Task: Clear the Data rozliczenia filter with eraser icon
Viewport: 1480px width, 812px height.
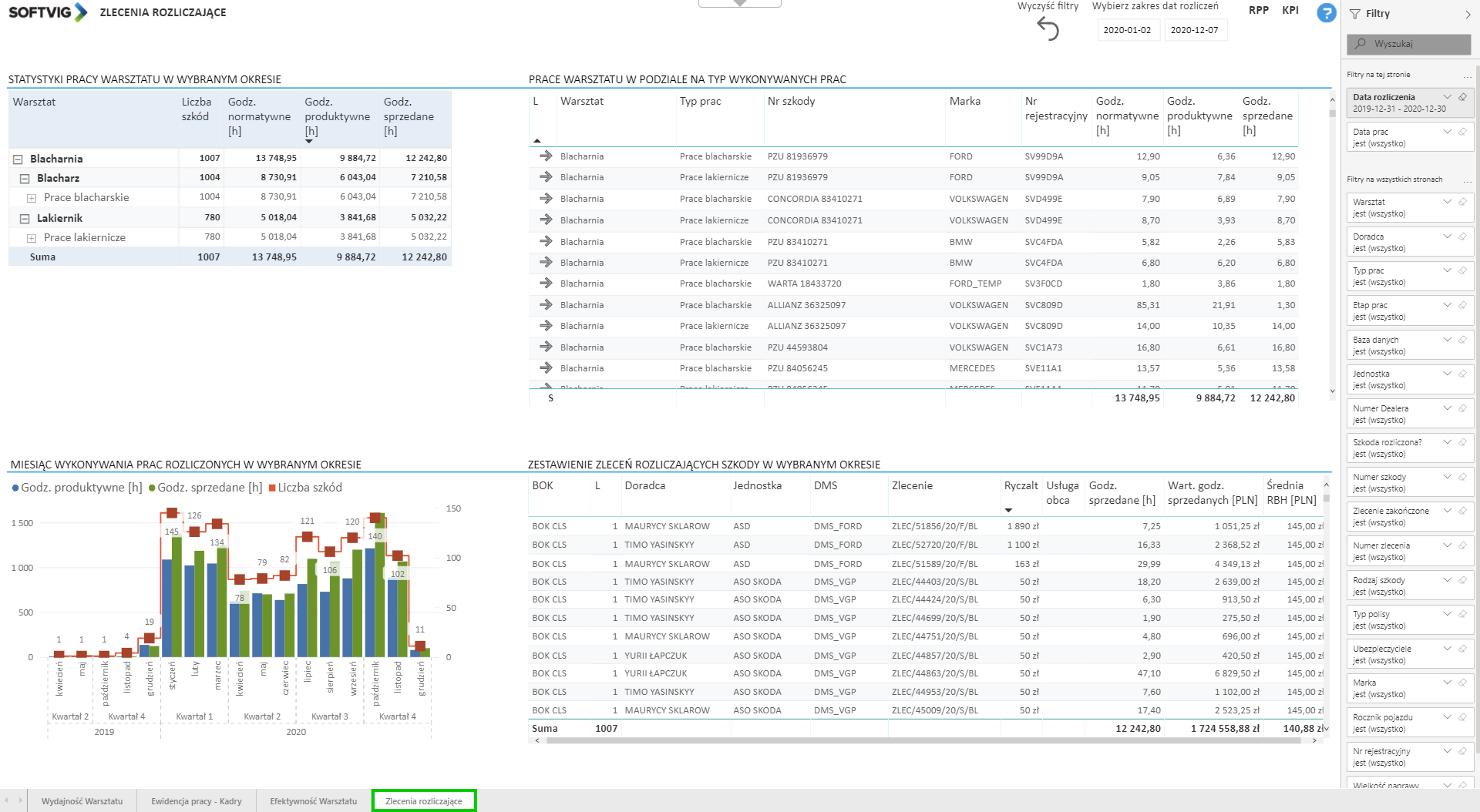Action: point(1462,97)
